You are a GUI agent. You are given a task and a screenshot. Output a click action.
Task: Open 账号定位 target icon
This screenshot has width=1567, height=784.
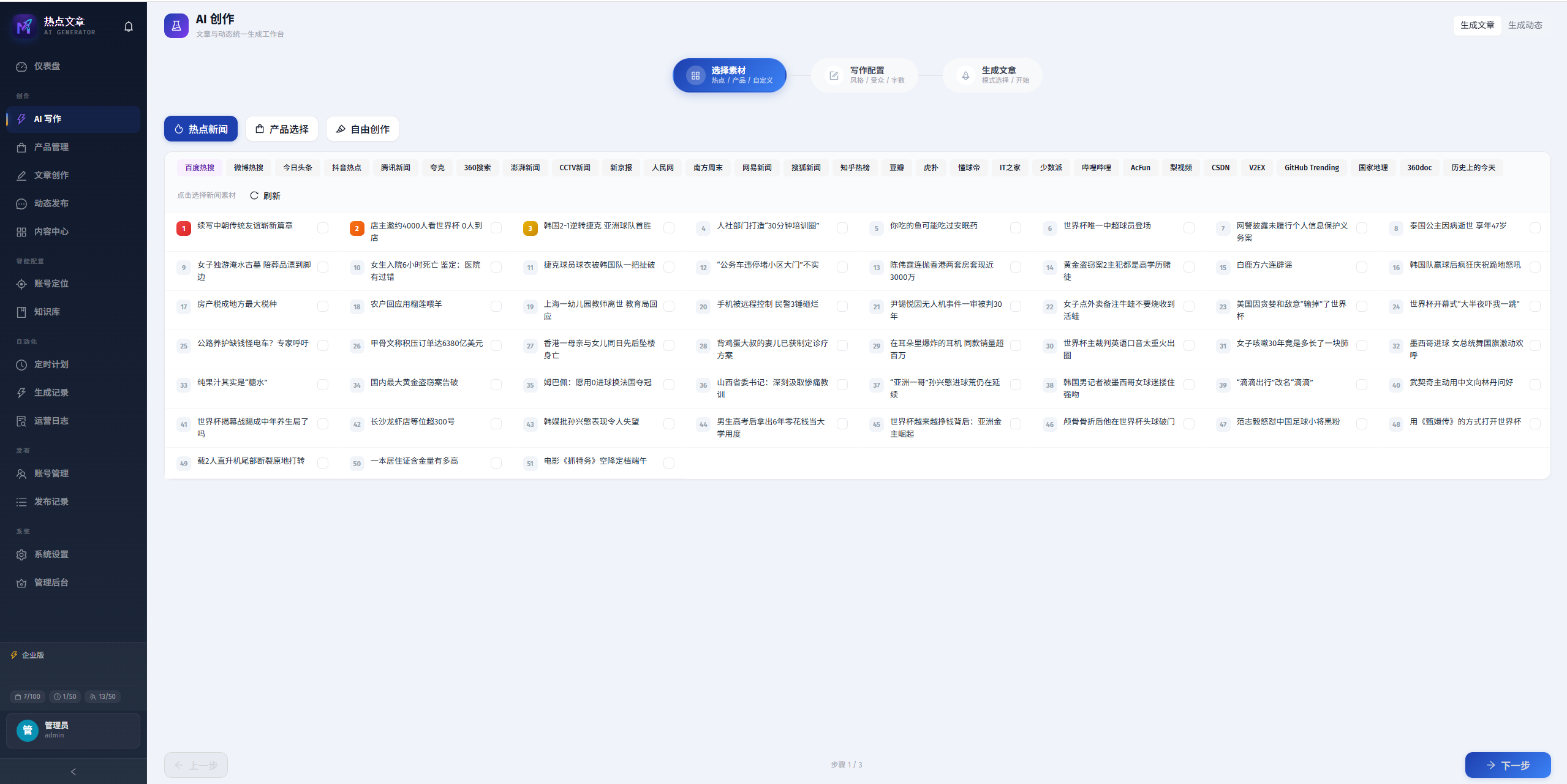21,284
